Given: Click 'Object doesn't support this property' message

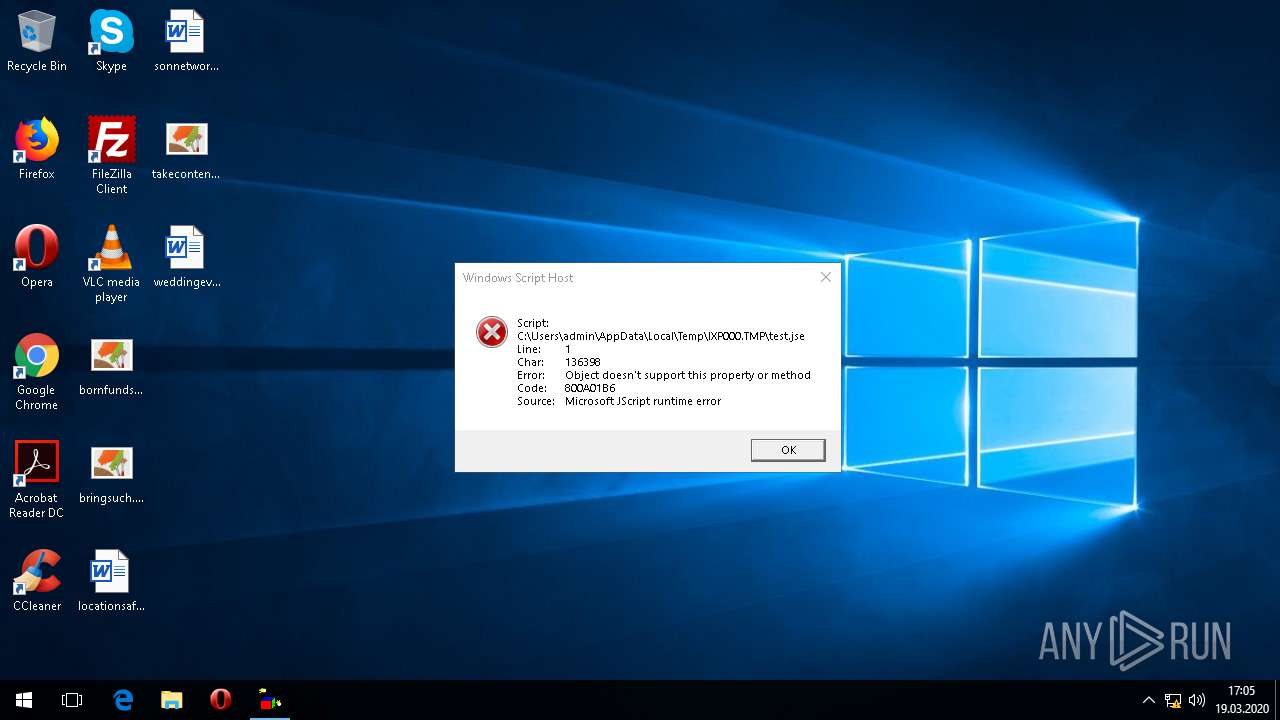Looking at the screenshot, I should point(688,375).
